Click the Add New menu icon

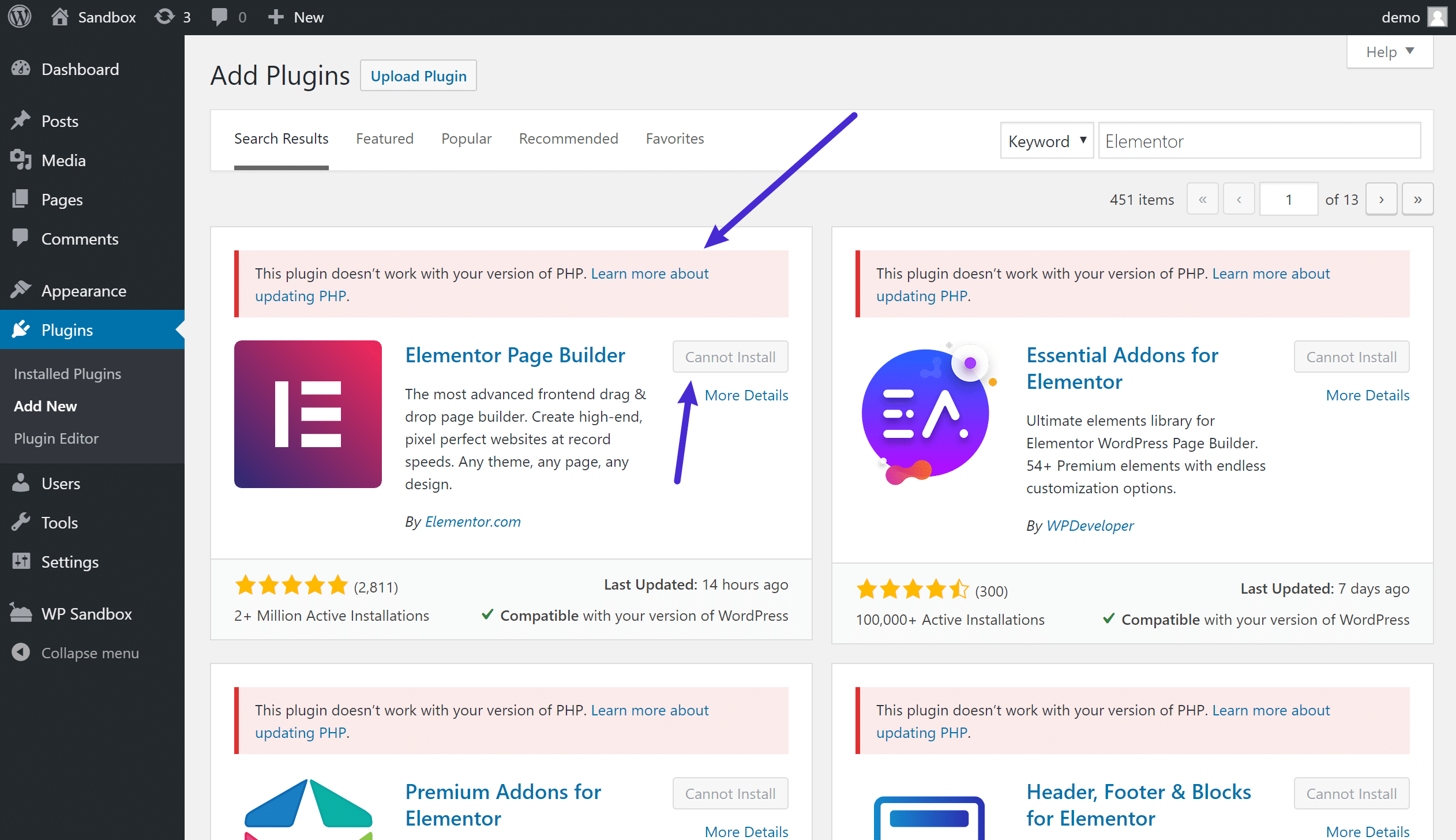45,405
